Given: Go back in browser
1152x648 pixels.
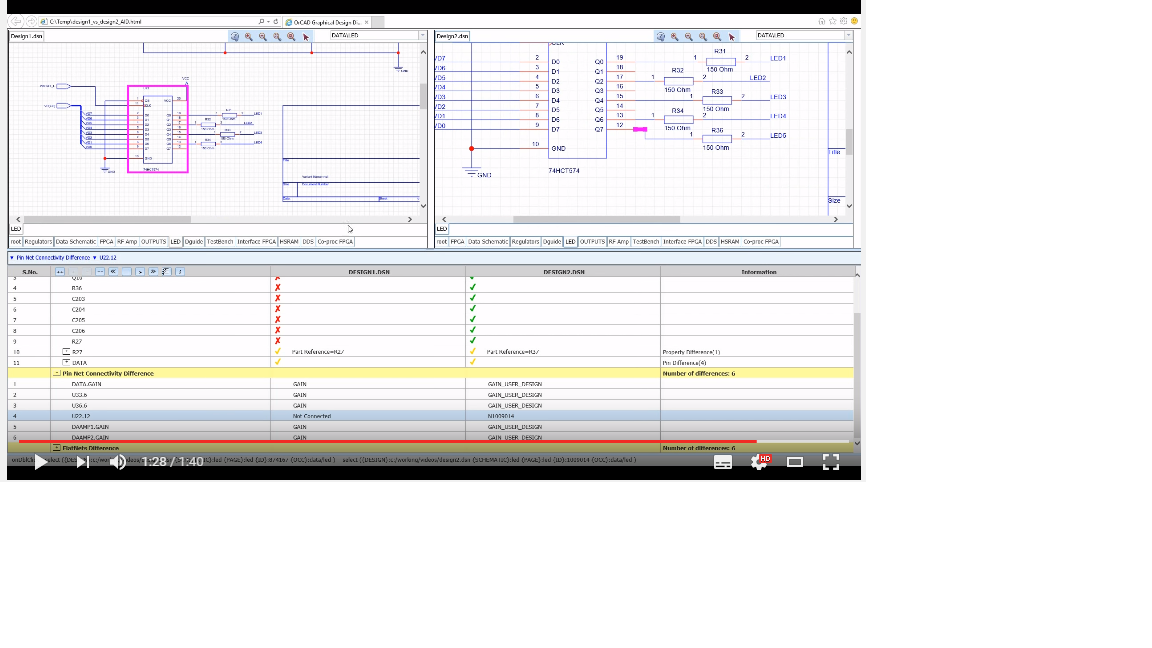Looking at the screenshot, I should coord(16,21).
